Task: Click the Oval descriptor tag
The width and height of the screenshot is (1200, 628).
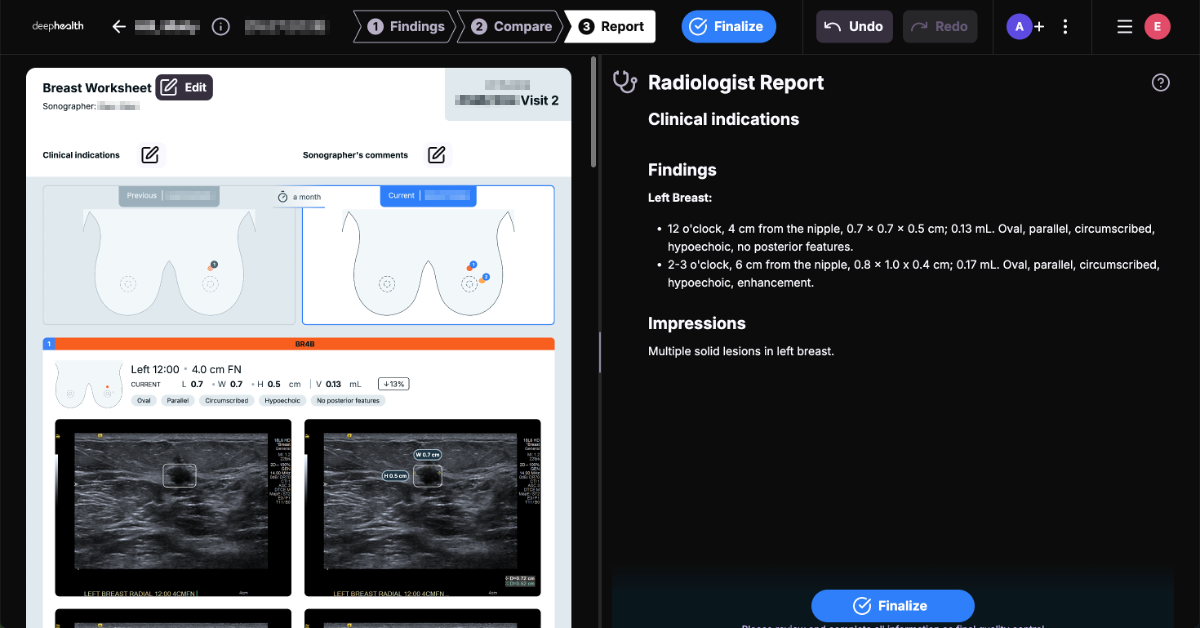Action: pos(145,401)
